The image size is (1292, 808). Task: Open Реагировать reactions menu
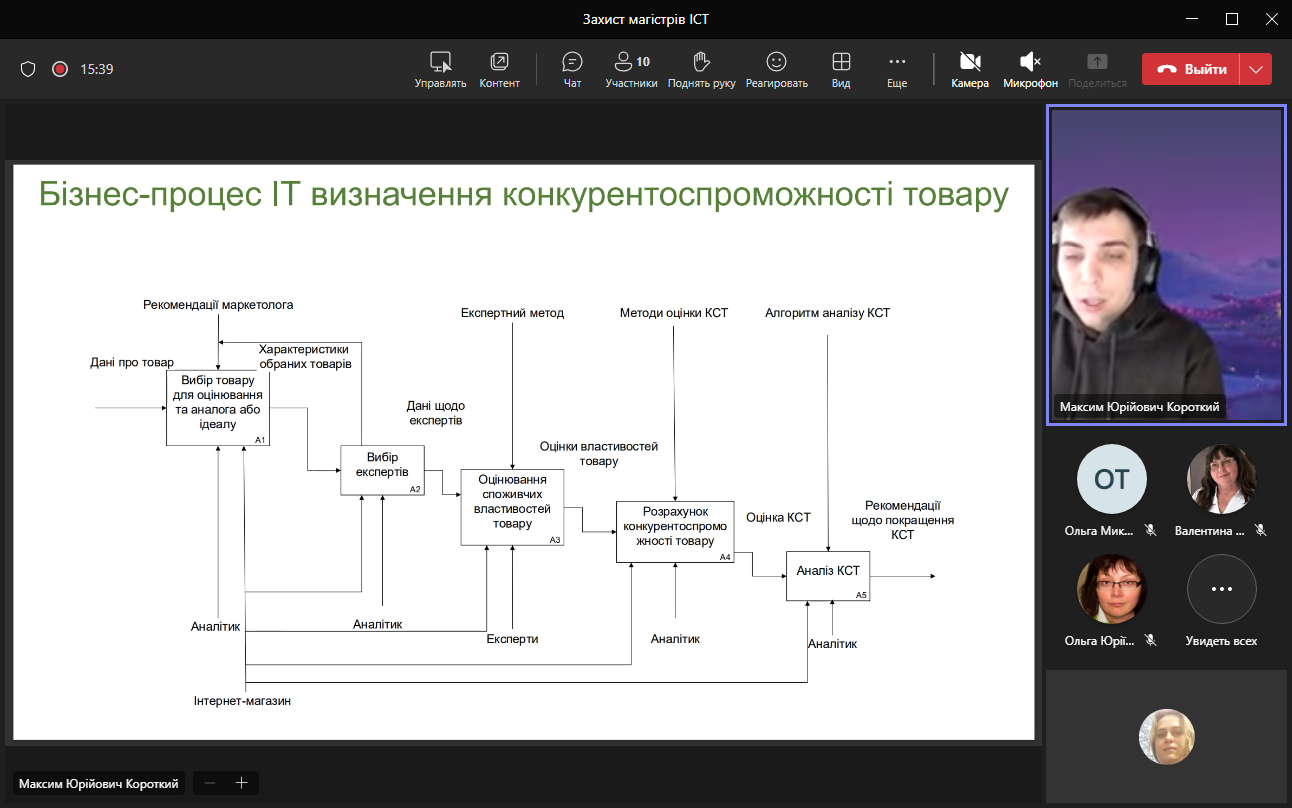(776, 69)
